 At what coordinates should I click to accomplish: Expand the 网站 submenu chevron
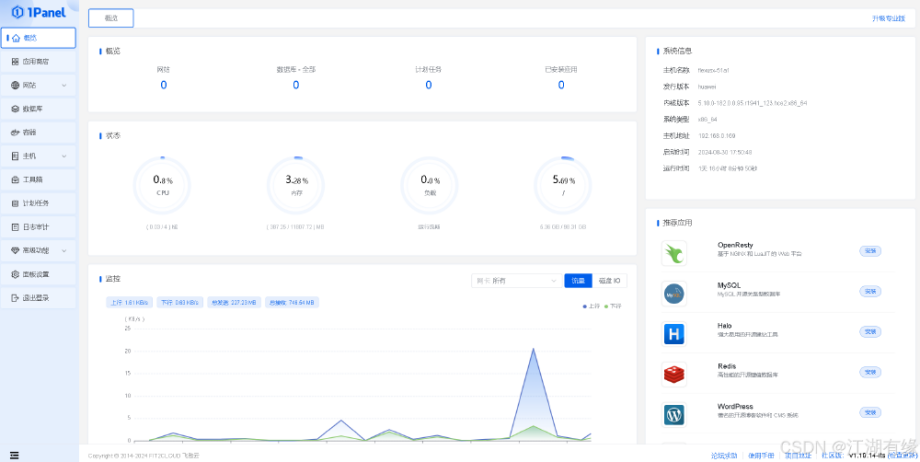tap(64, 85)
